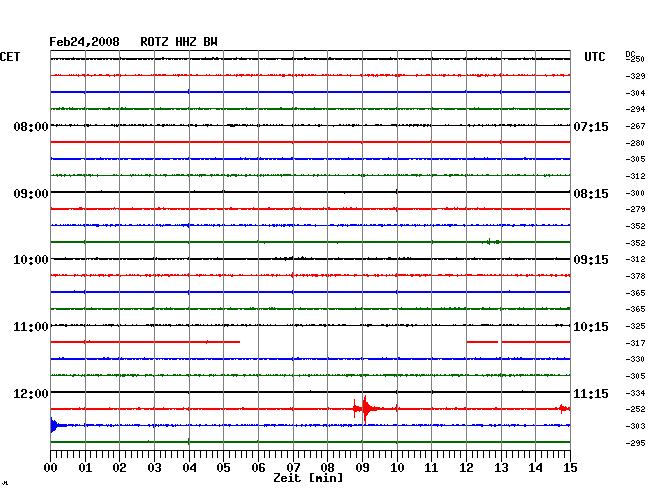Select DC offset value -267
The height and width of the screenshot is (494, 650).
tap(635, 126)
